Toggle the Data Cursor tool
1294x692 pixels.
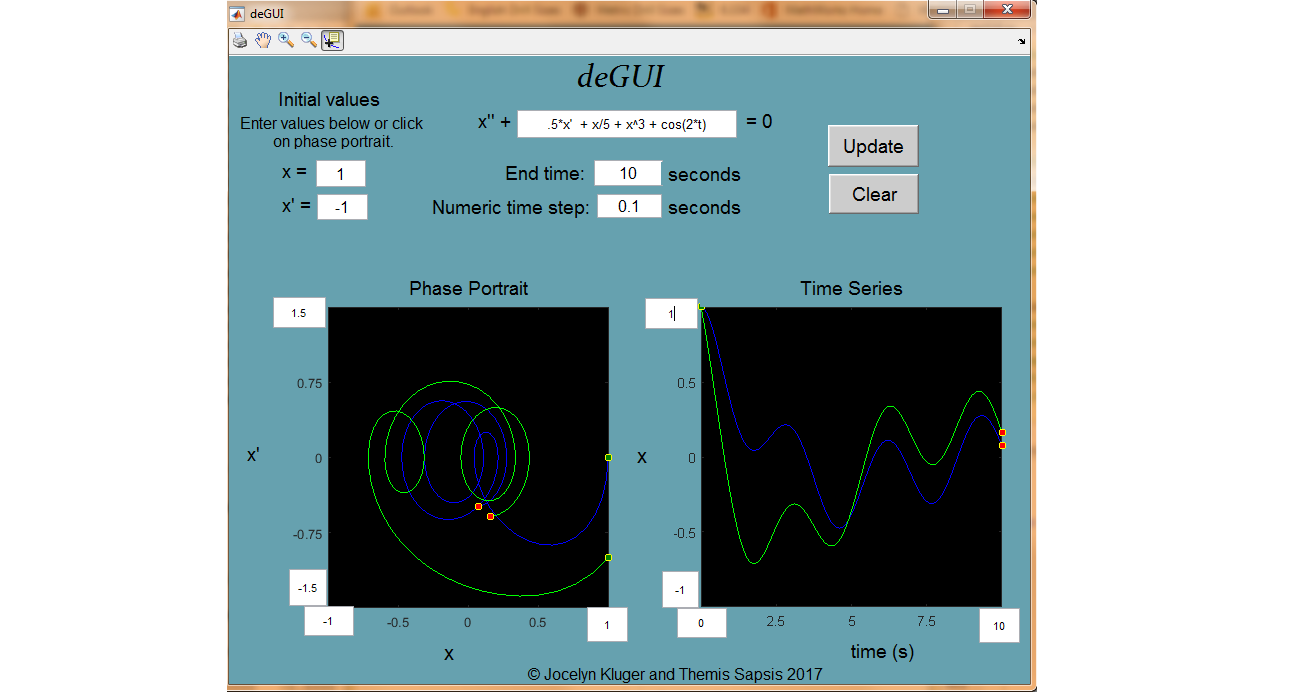coord(332,40)
